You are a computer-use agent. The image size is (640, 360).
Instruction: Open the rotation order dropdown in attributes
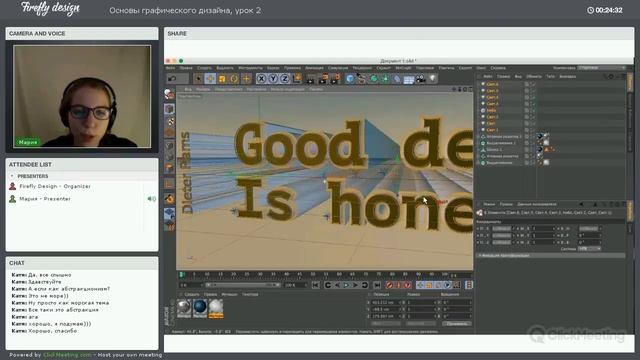click(589, 249)
